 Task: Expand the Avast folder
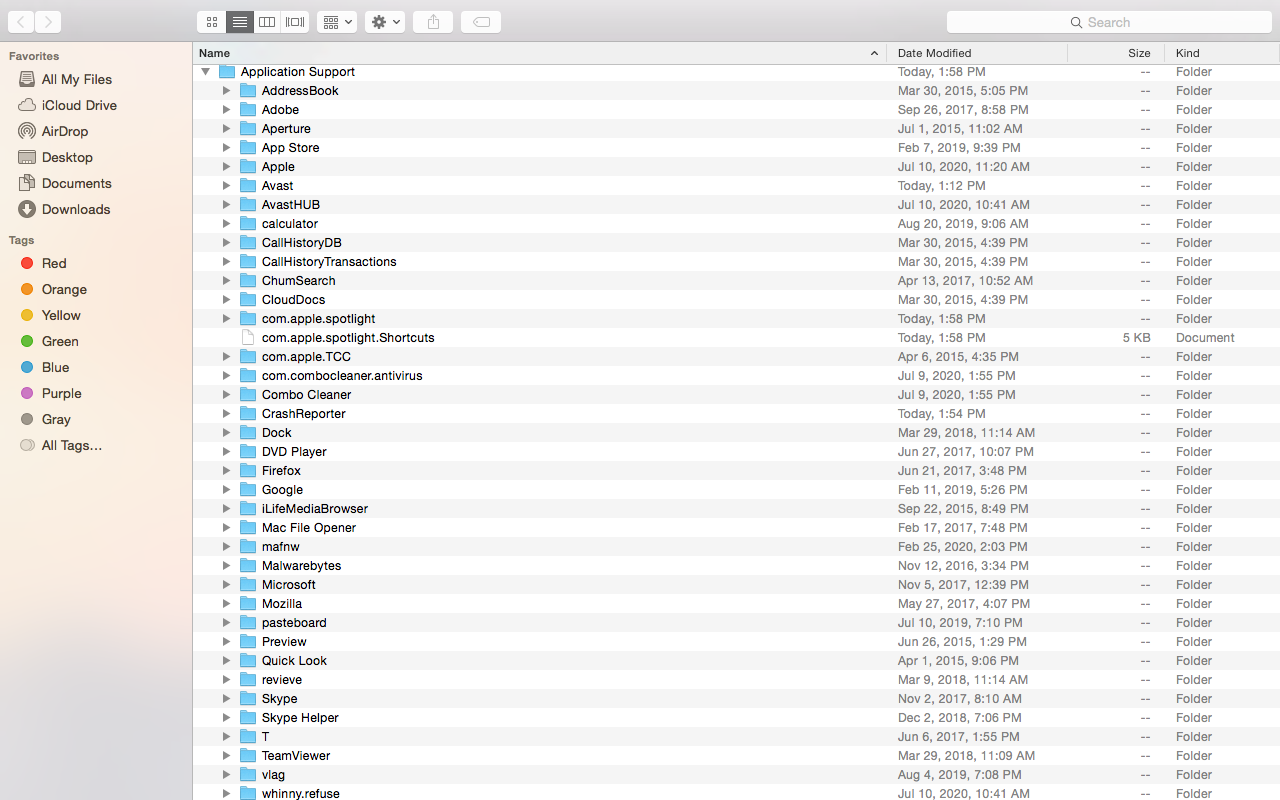[x=226, y=186]
